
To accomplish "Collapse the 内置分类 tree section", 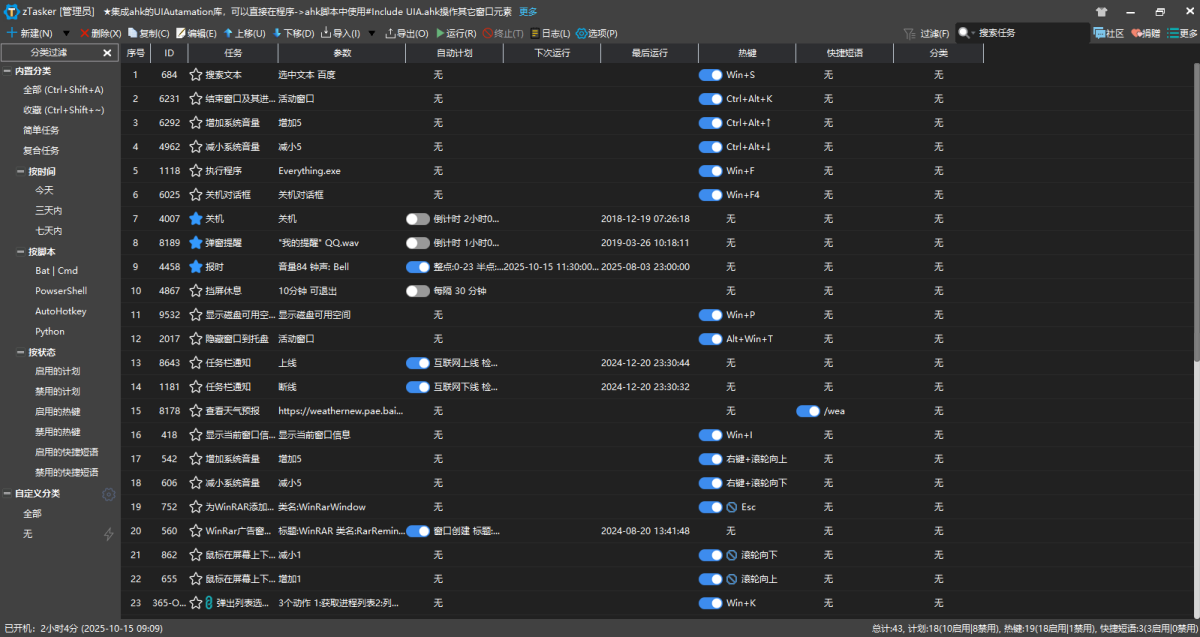I will coord(8,72).
